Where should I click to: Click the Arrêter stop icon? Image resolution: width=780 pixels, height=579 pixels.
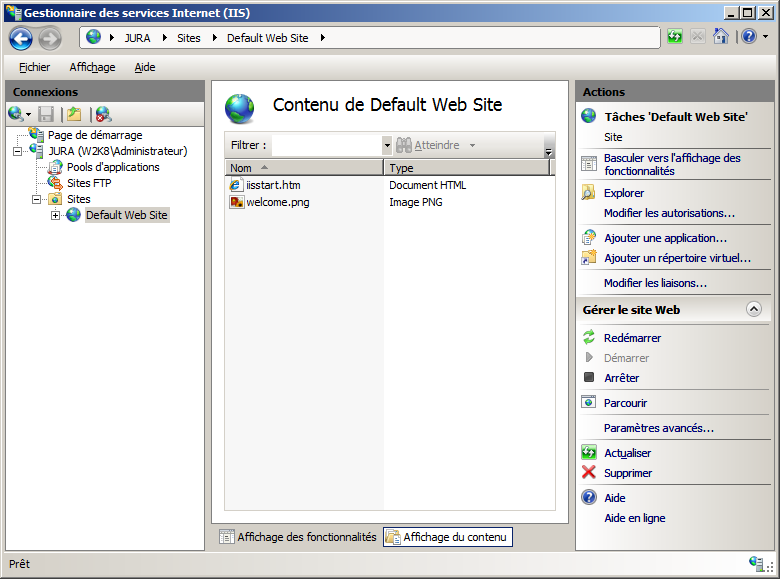(589, 378)
